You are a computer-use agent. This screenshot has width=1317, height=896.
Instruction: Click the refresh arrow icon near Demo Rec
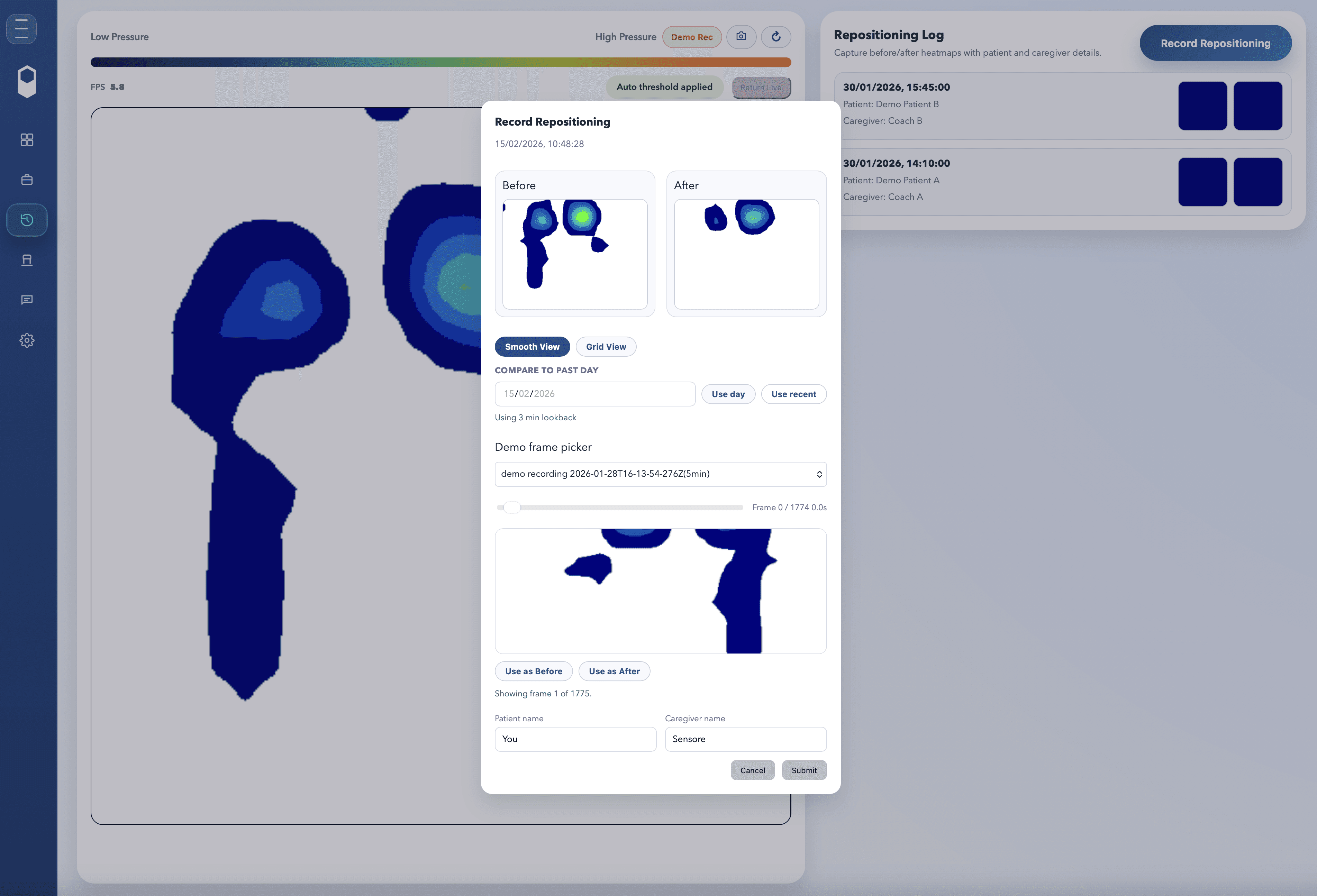click(x=776, y=37)
